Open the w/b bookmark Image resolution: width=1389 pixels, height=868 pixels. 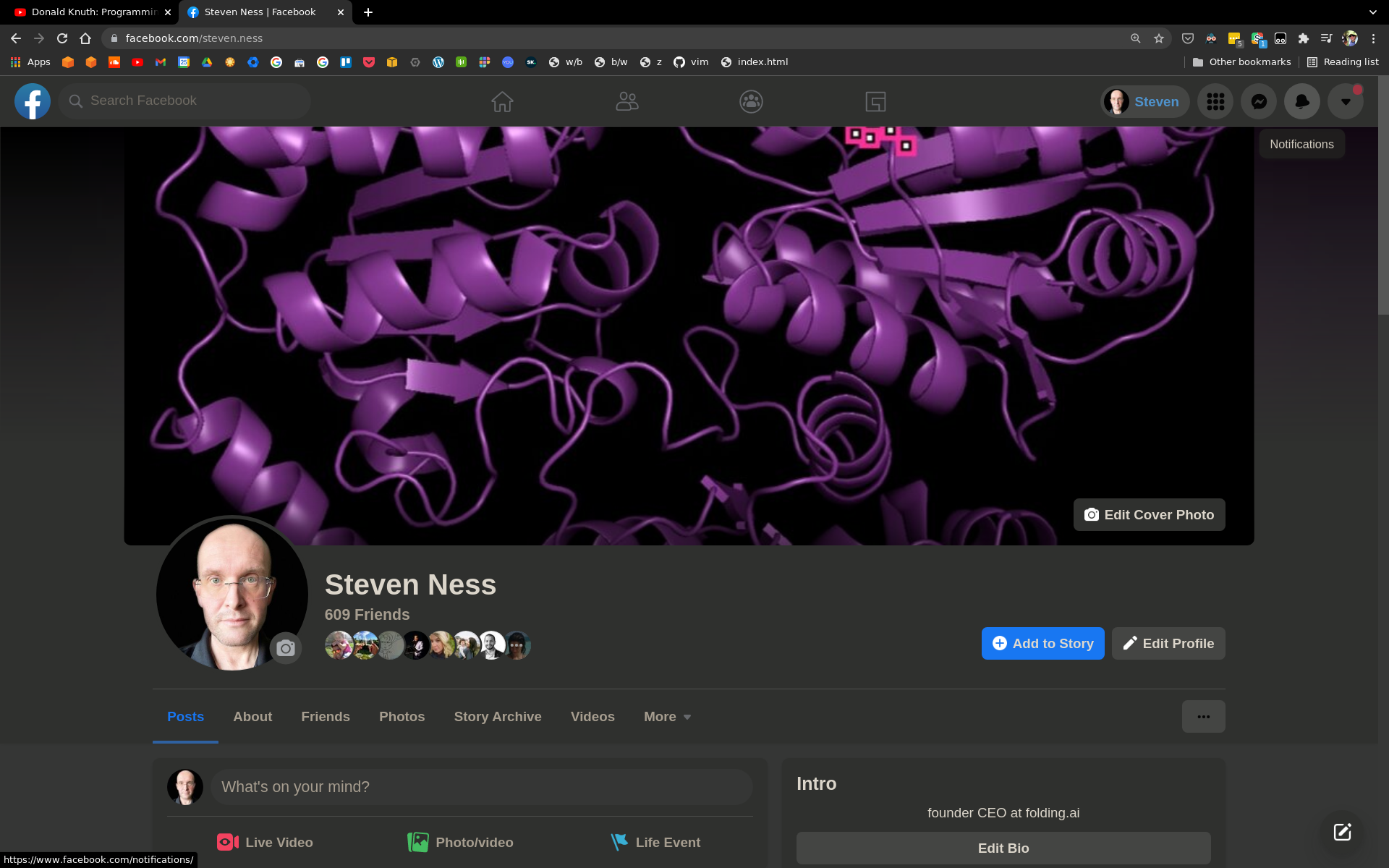pos(566,62)
